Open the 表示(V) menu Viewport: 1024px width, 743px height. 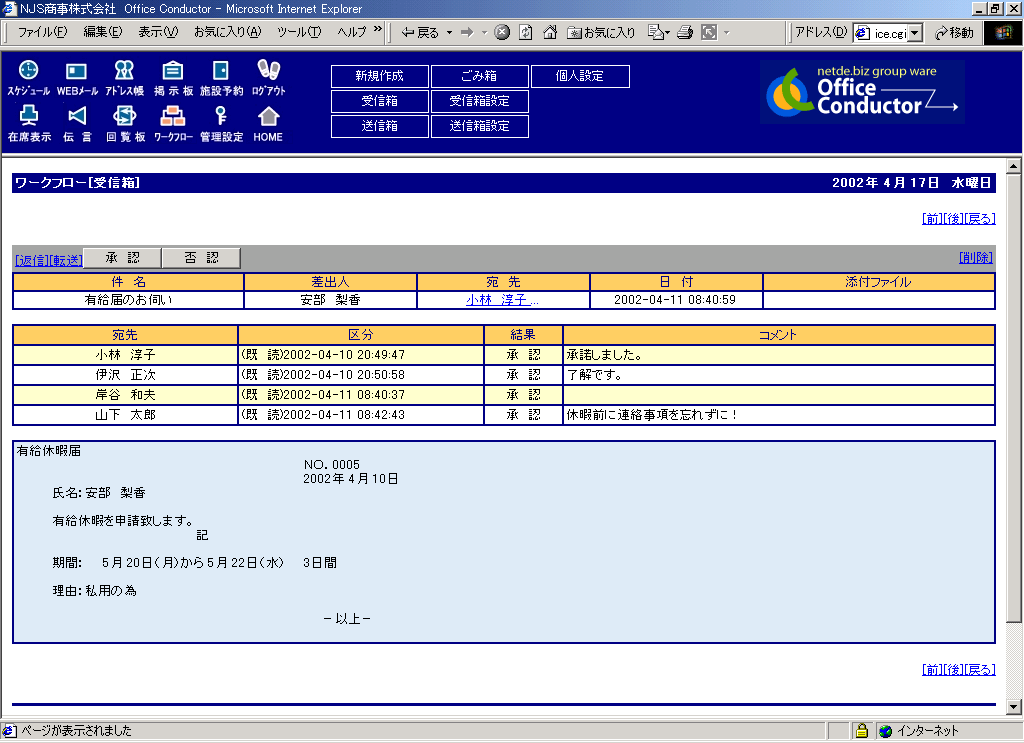coord(158,32)
